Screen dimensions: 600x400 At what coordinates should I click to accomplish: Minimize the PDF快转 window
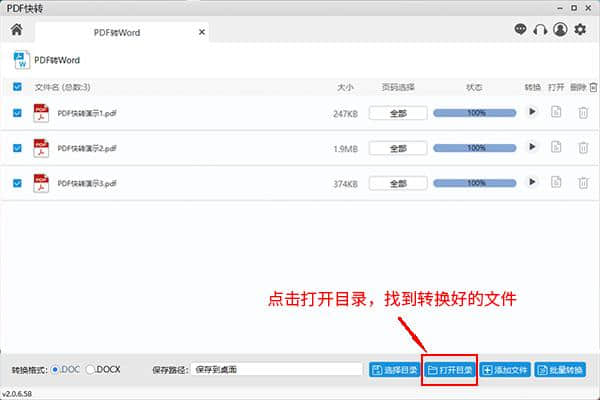point(560,8)
